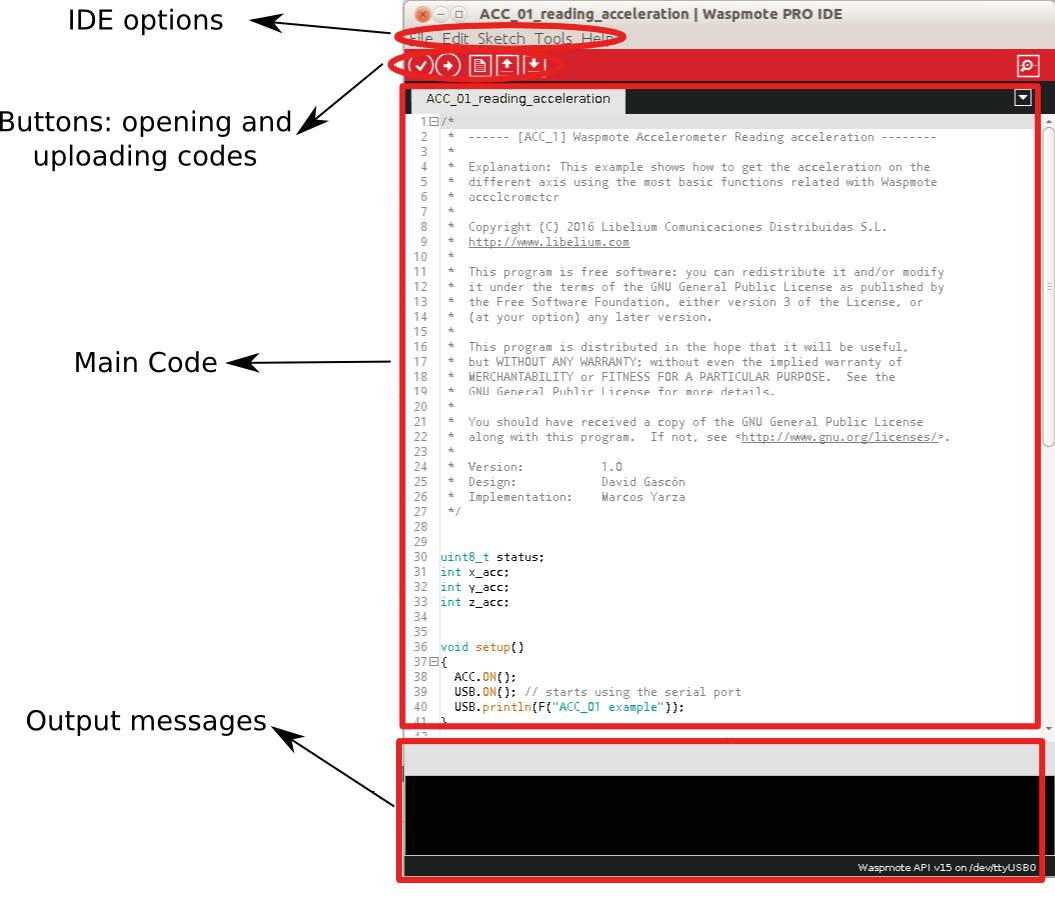This screenshot has width=1055, height=899.
Task: Save the sketch using the down-arrow icon
Action: click(x=534, y=65)
